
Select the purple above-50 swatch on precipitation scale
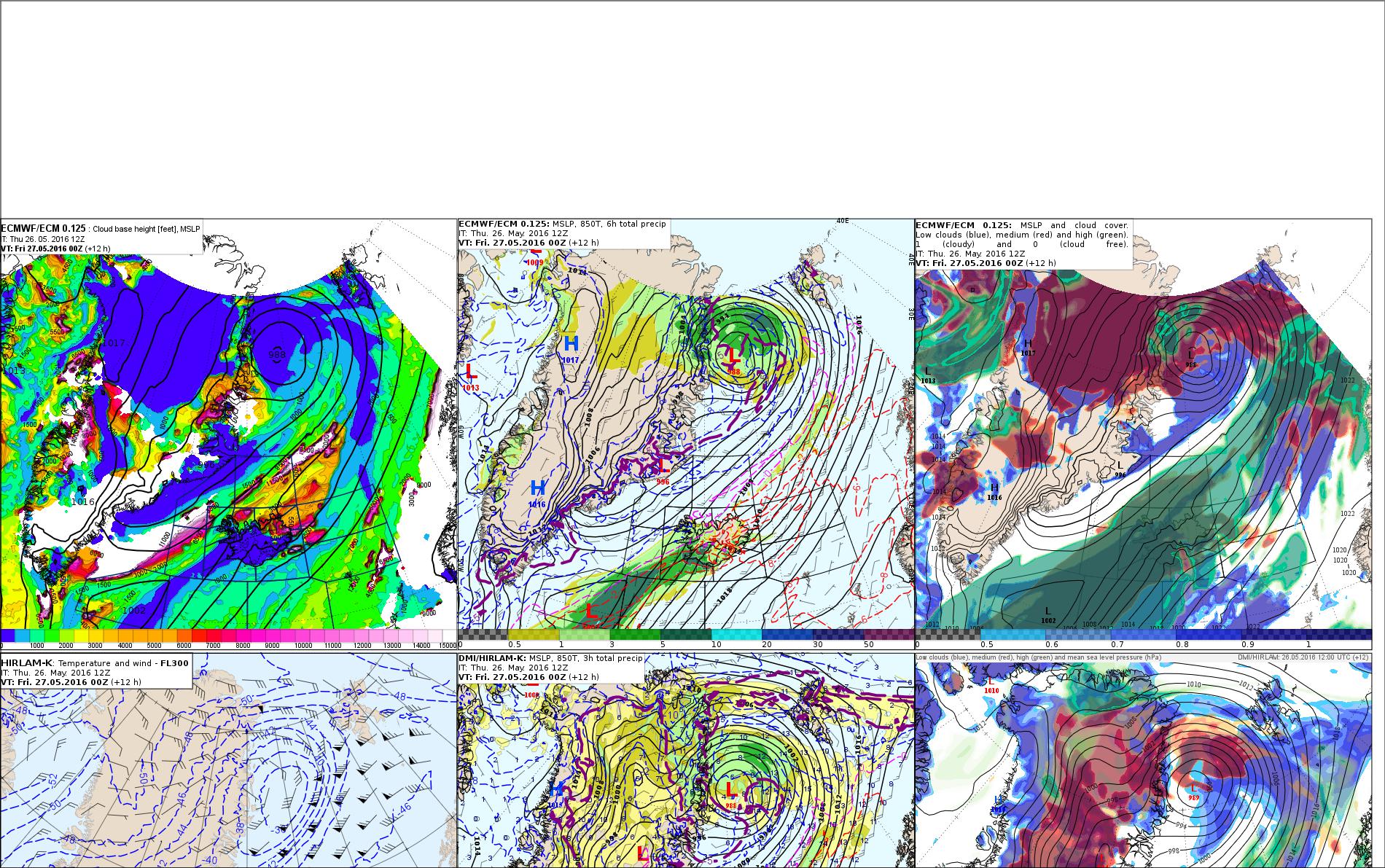click(x=889, y=634)
